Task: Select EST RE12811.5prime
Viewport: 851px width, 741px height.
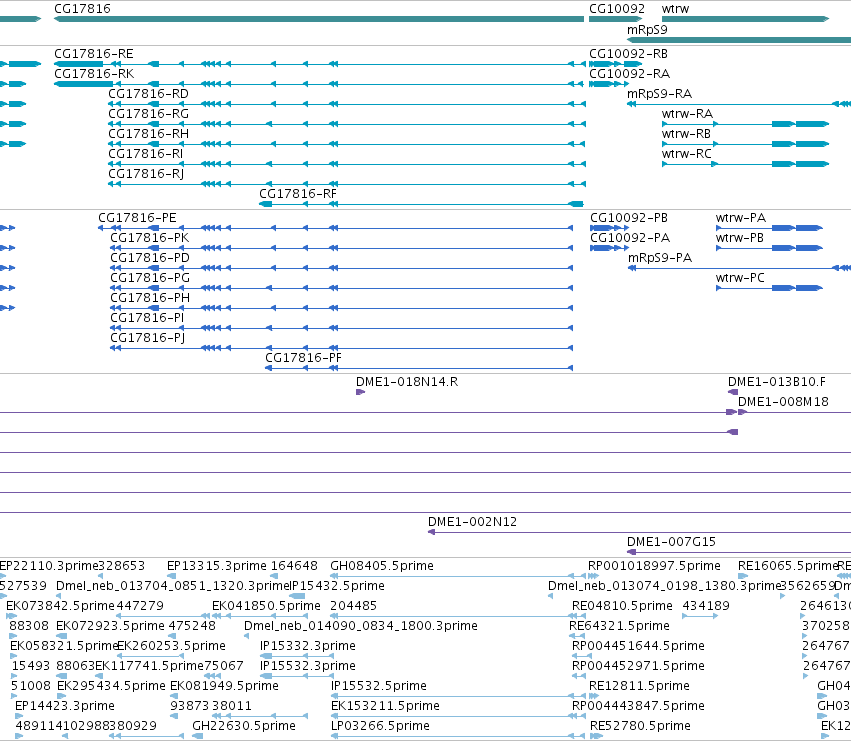Action: 639,686
